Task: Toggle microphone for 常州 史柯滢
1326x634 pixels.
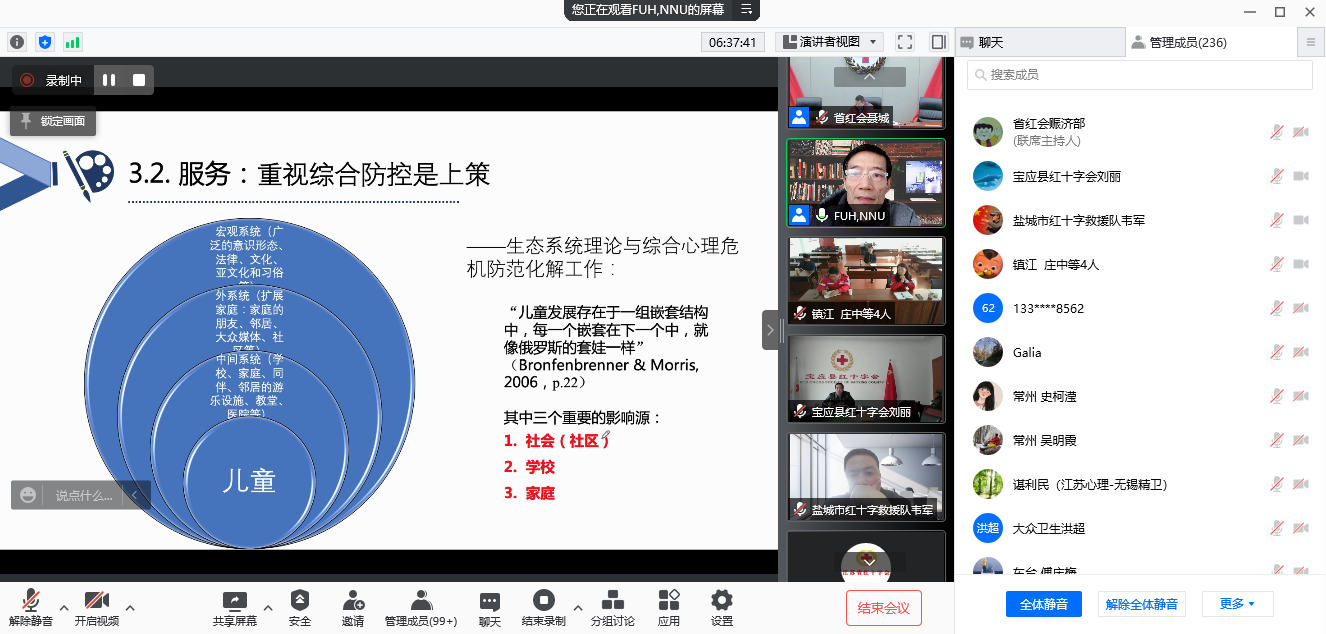Action: (1276, 396)
